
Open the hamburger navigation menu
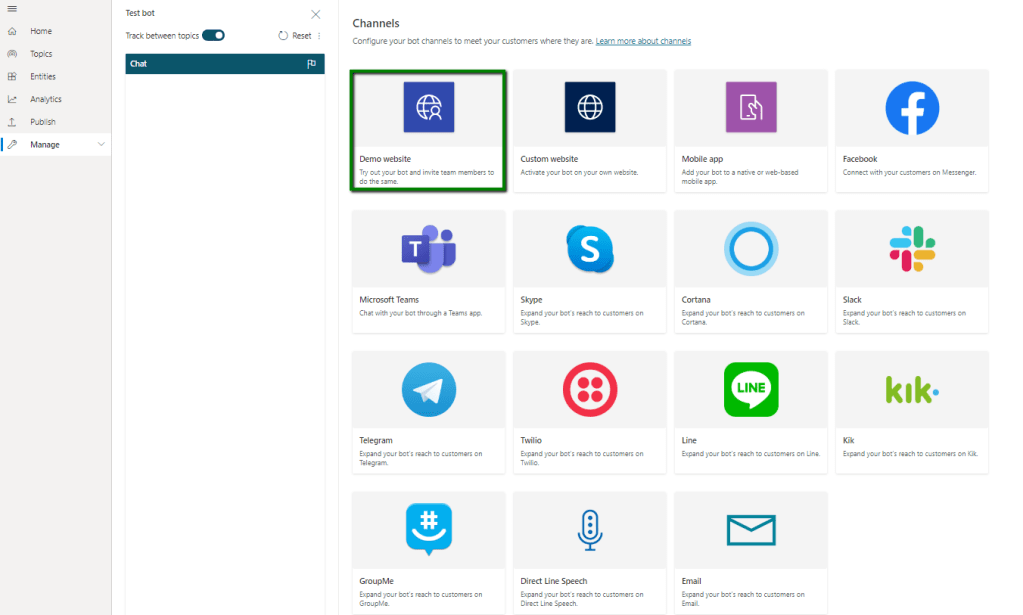point(12,9)
